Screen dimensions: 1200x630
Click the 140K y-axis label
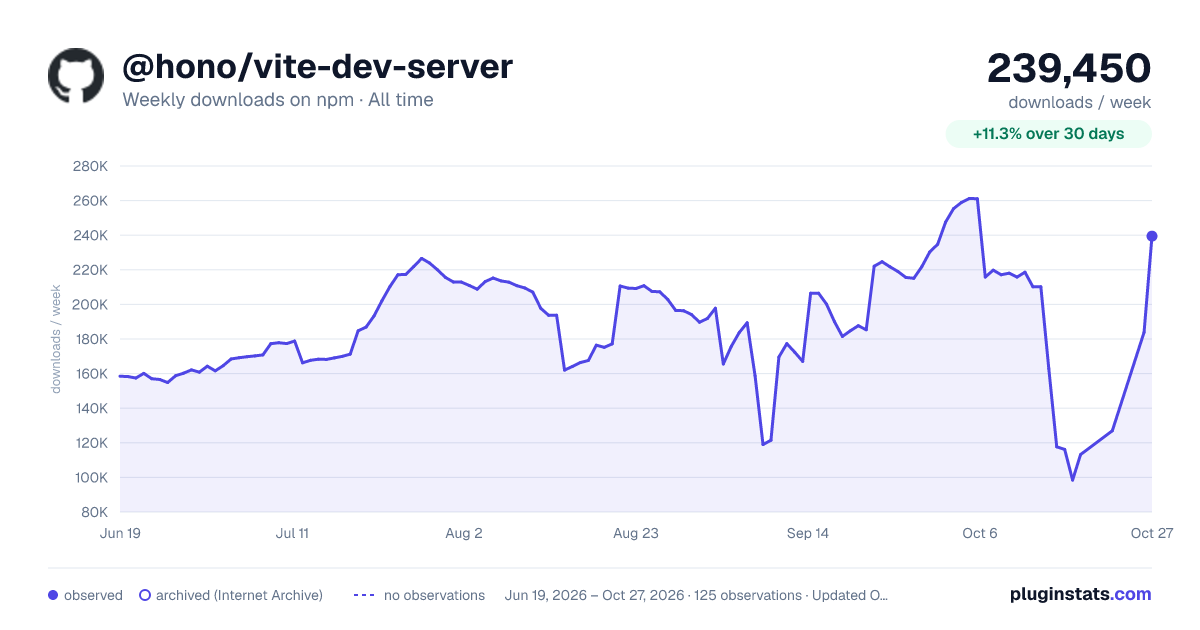pyautogui.click(x=90, y=408)
